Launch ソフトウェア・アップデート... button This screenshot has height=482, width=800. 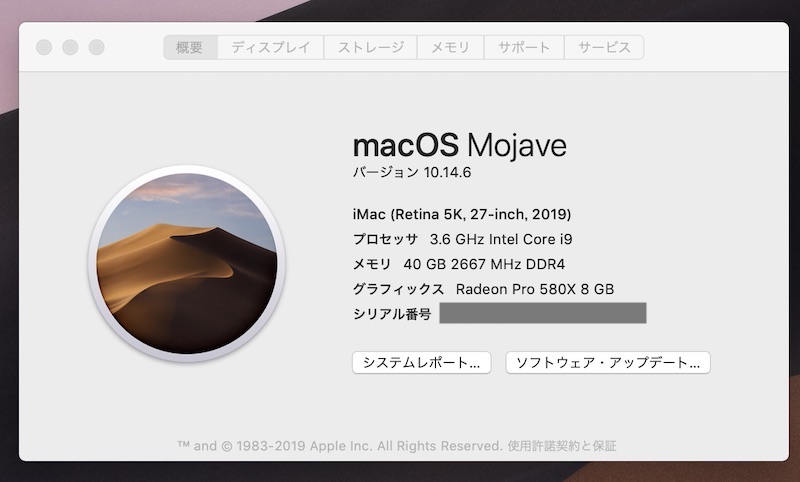pyautogui.click(x=608, y=363)
